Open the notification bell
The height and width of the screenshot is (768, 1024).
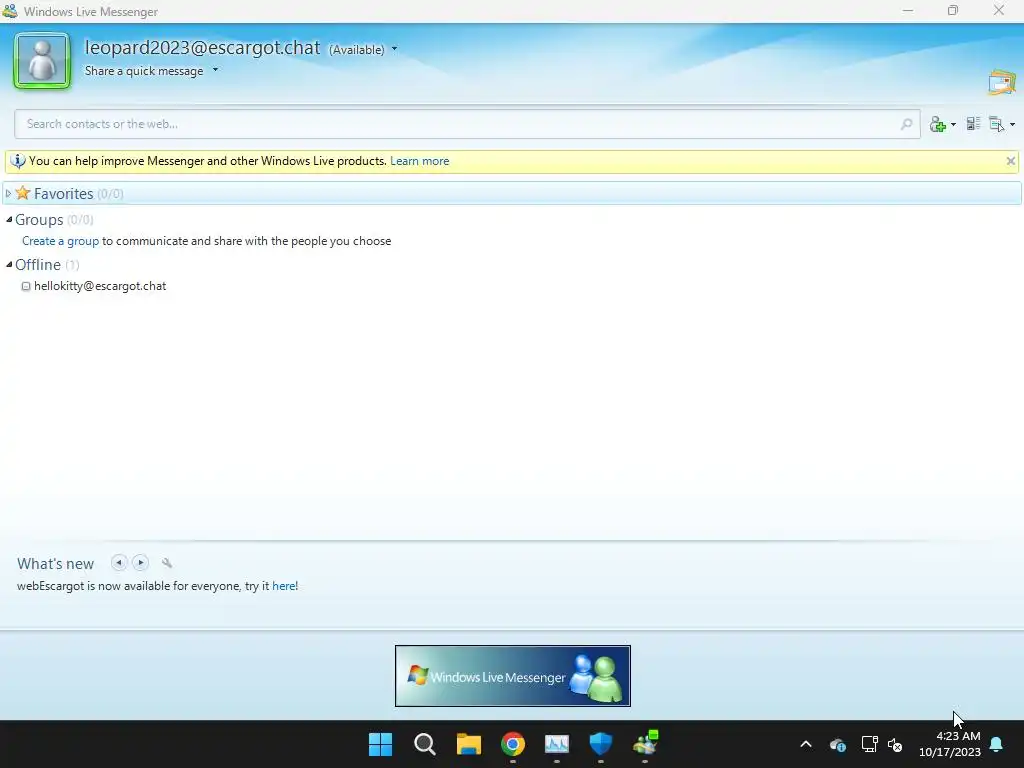pyautogui.click(x=997, y=744)
